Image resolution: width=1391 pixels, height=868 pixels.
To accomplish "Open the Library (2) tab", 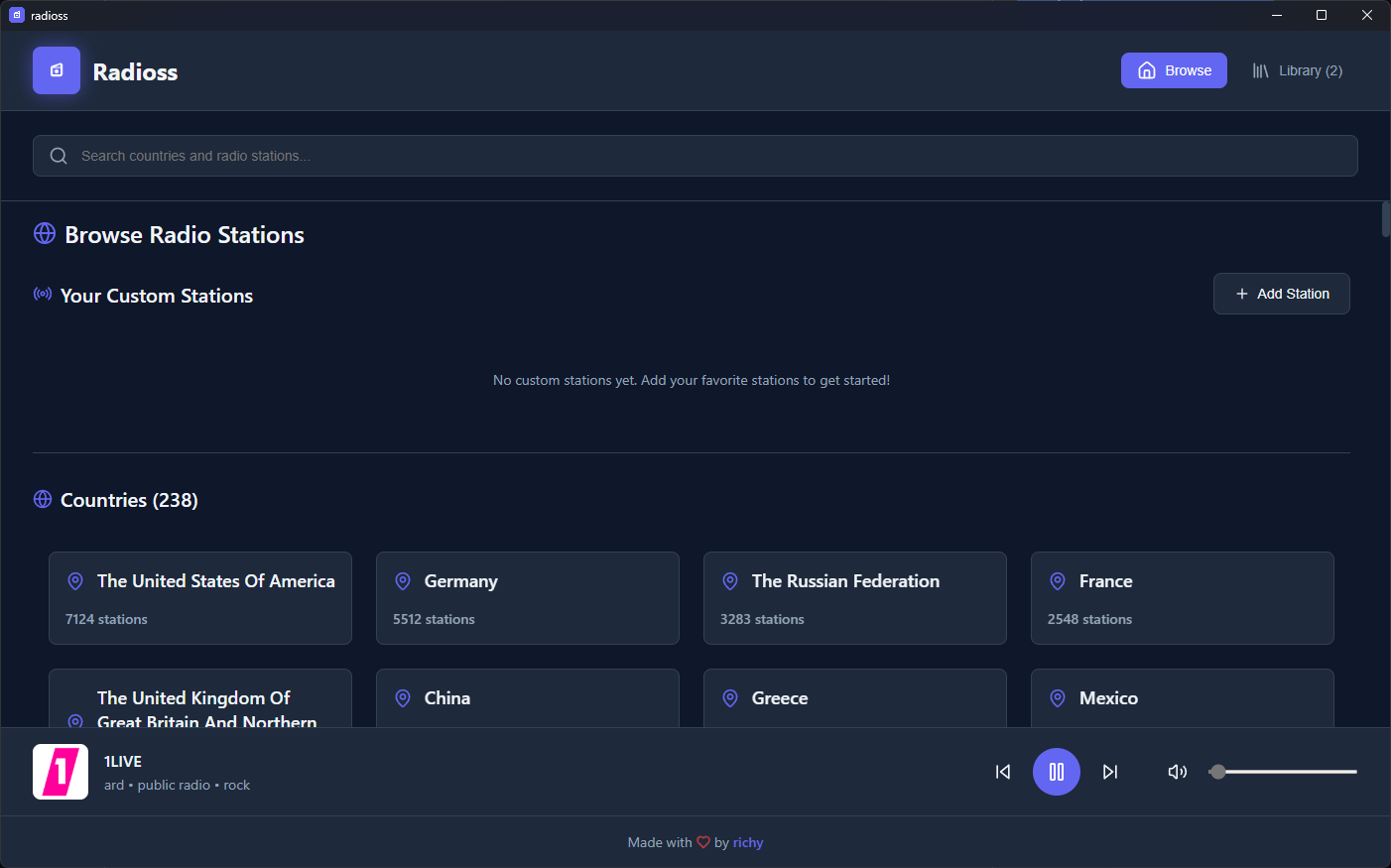I will pyautogui.click(x=1297, y=70).
